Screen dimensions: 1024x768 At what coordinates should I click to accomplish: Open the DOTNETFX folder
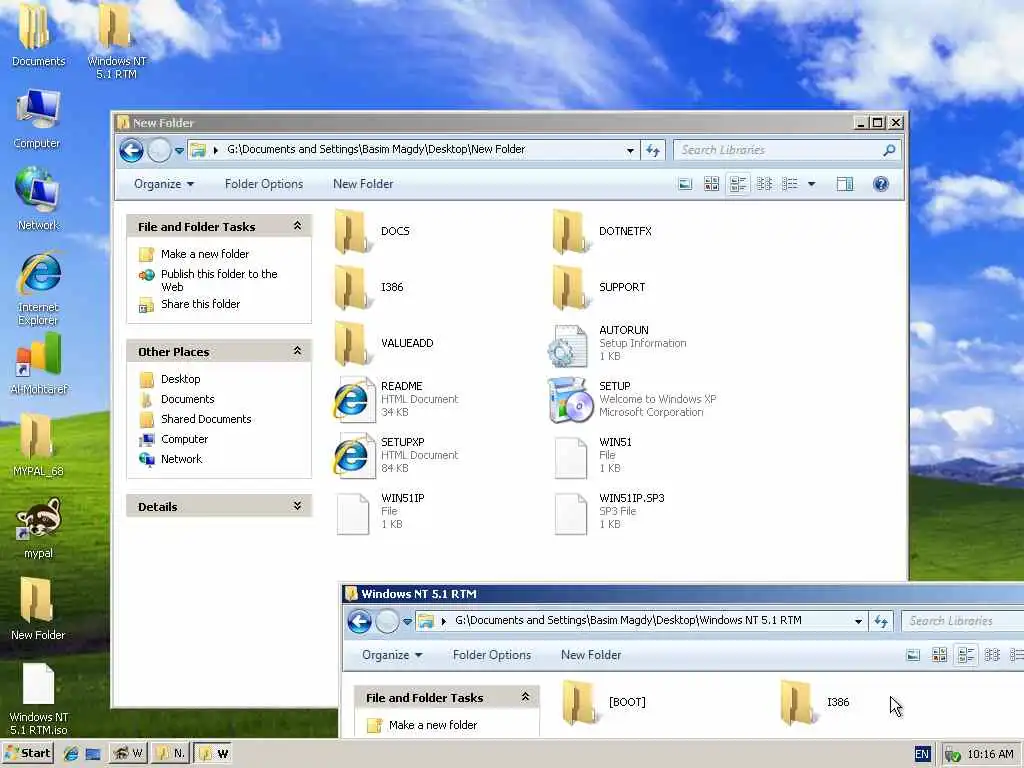(x=602, y=231)
